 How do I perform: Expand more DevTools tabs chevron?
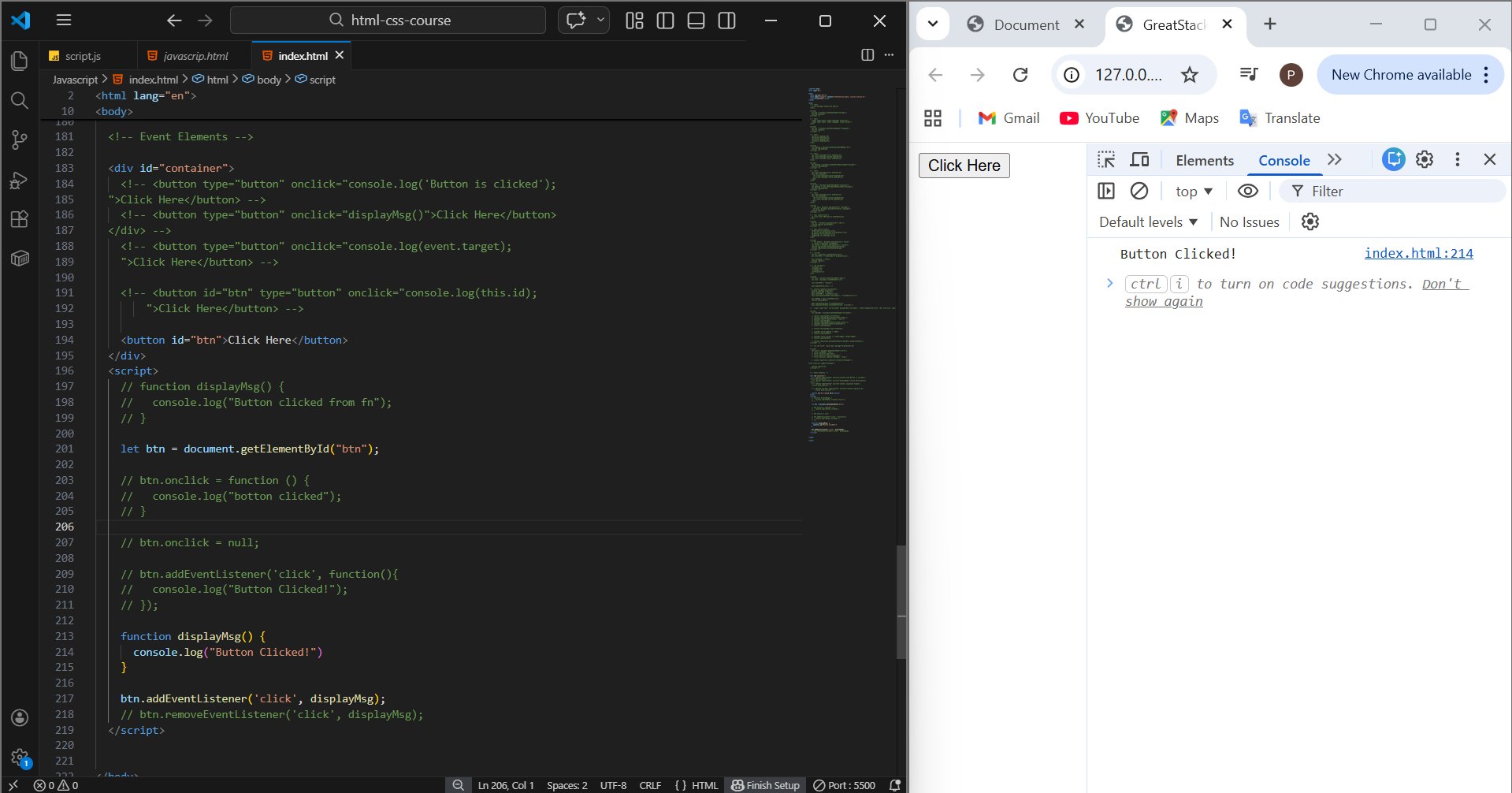[x=1334, y=160]
